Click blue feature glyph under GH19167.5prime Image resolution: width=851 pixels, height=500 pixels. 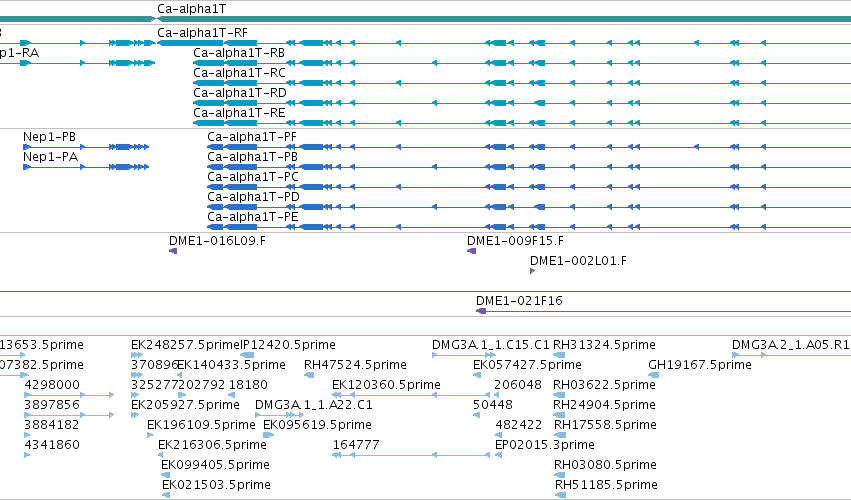[654, 375]
